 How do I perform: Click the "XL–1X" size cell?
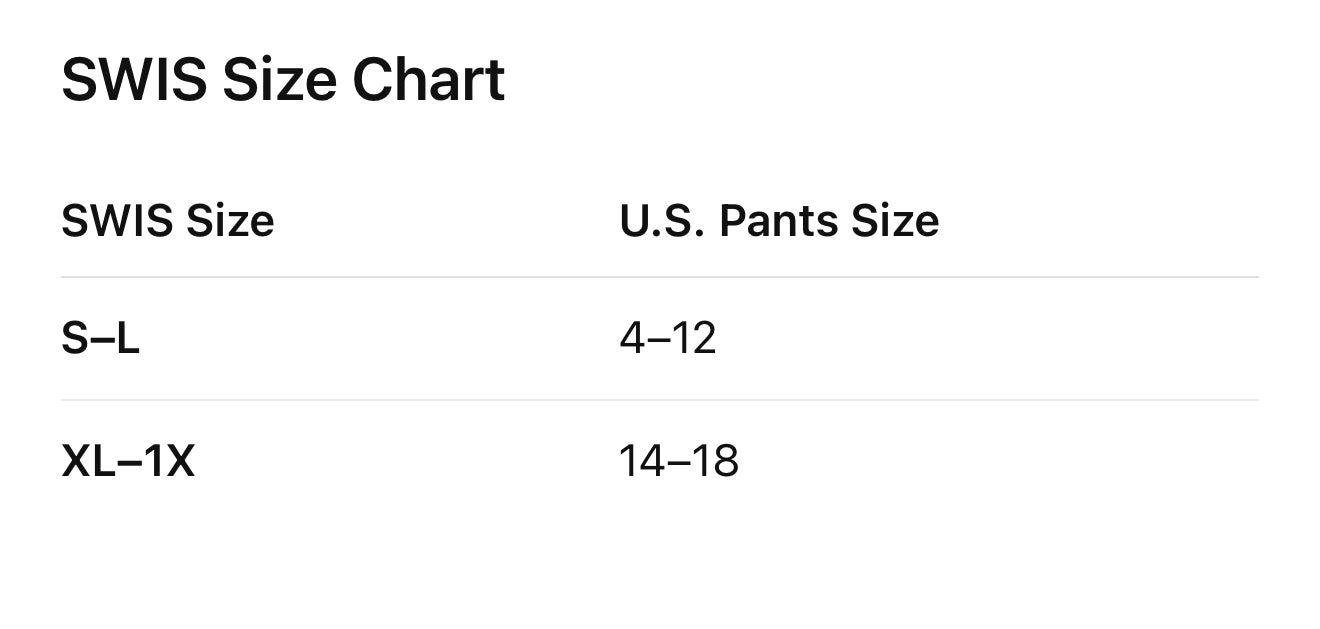point(128,461)
